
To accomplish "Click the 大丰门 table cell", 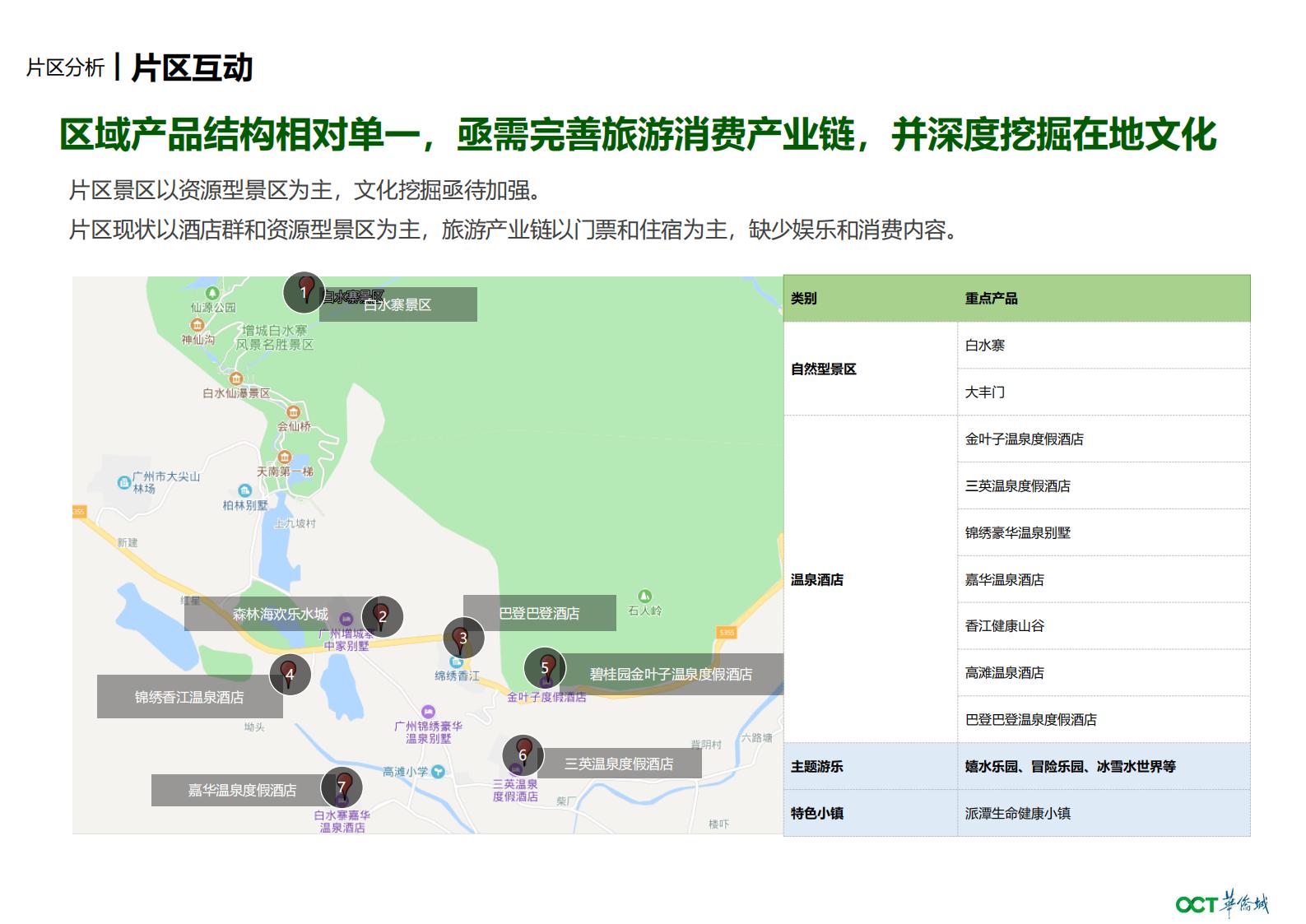I will coord(1104,392).
